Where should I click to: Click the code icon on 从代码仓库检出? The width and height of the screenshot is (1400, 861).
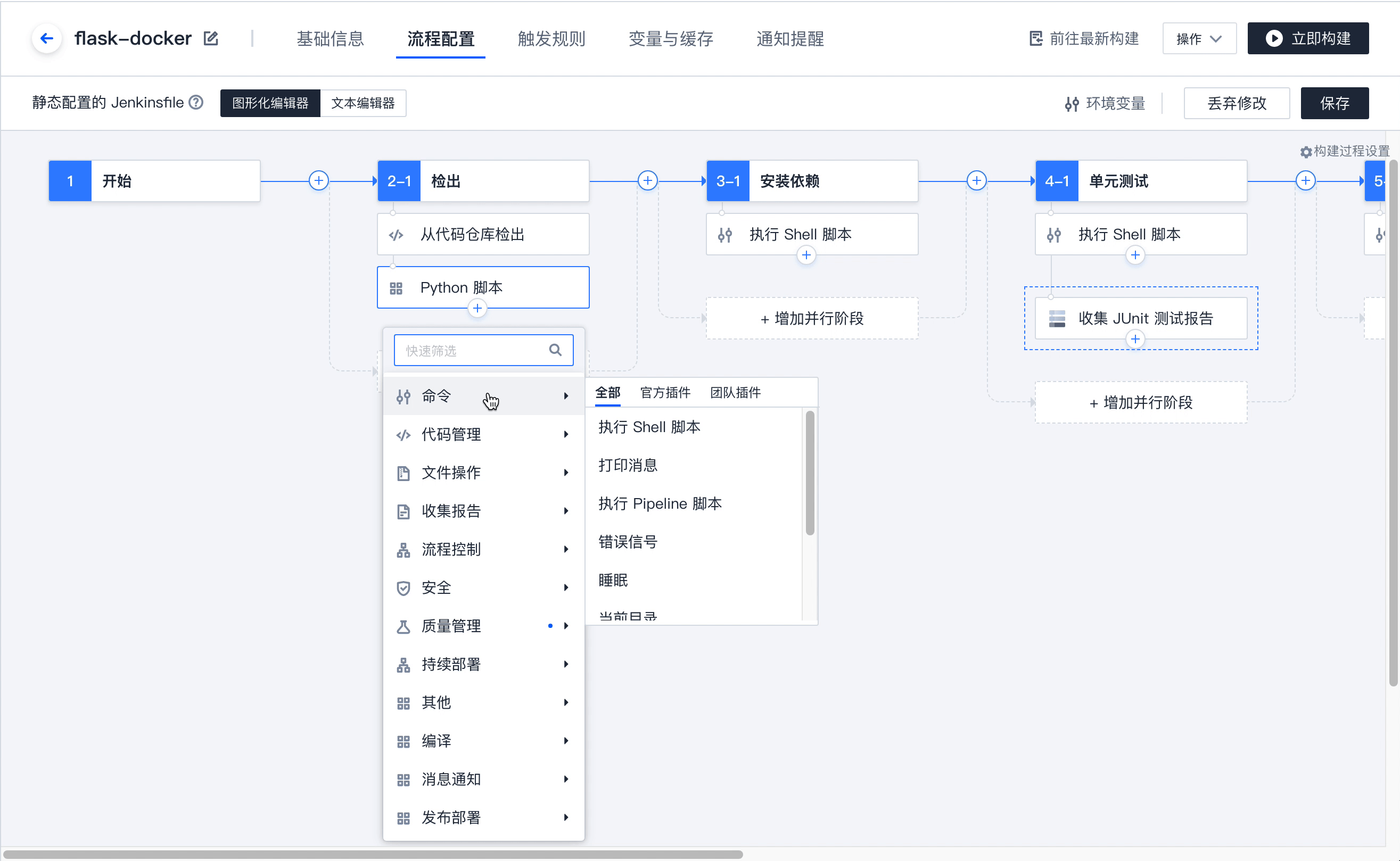coord(397,235)
